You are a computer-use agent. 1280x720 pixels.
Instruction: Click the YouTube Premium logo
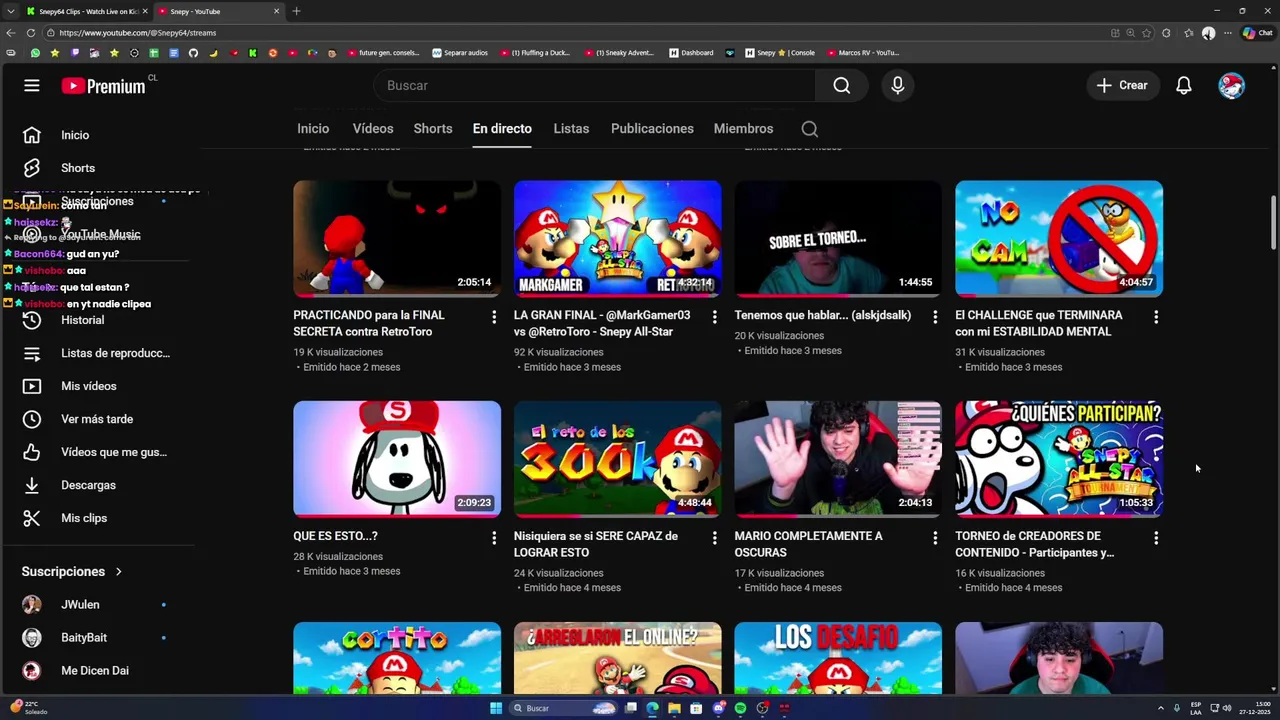coord(104,86)
